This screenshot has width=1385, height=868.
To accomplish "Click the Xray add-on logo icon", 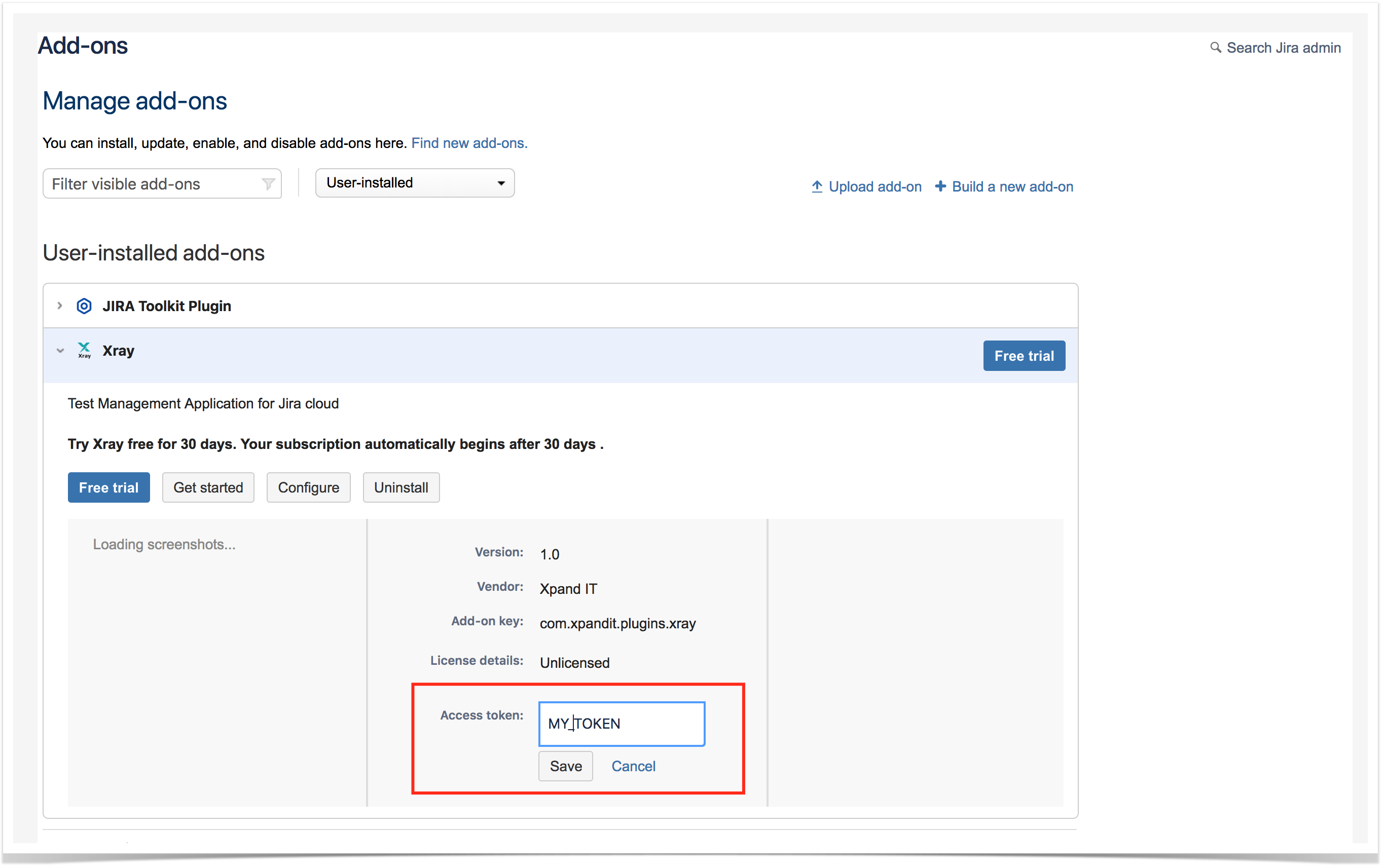I will (85, 350).
